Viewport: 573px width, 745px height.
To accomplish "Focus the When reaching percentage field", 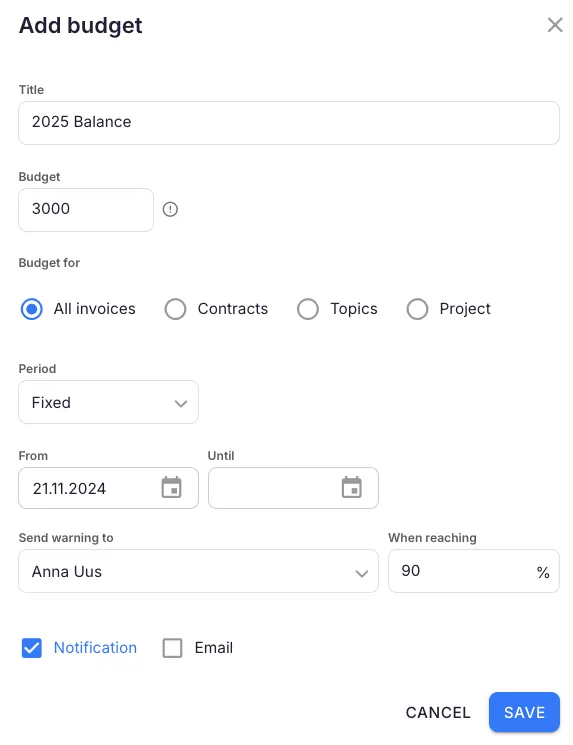I will [x=474, y=571].
